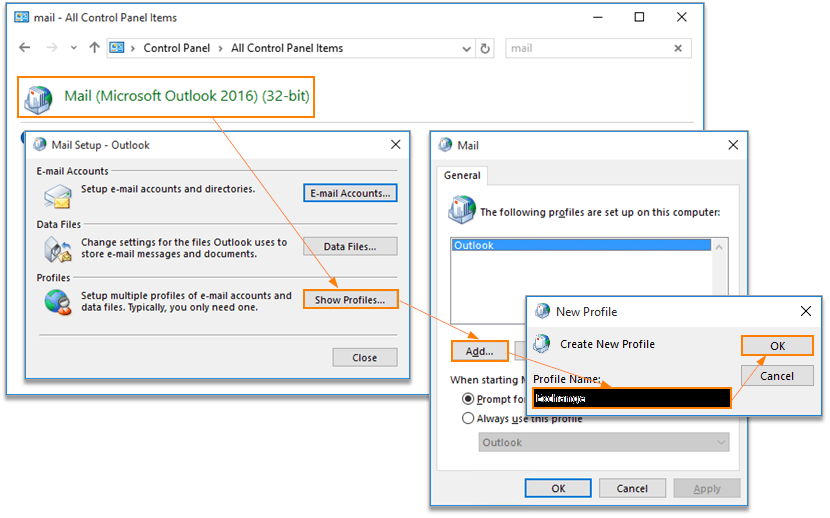Select the Outlook profile in list
This screenshot has width=830, height=518.
581,245
